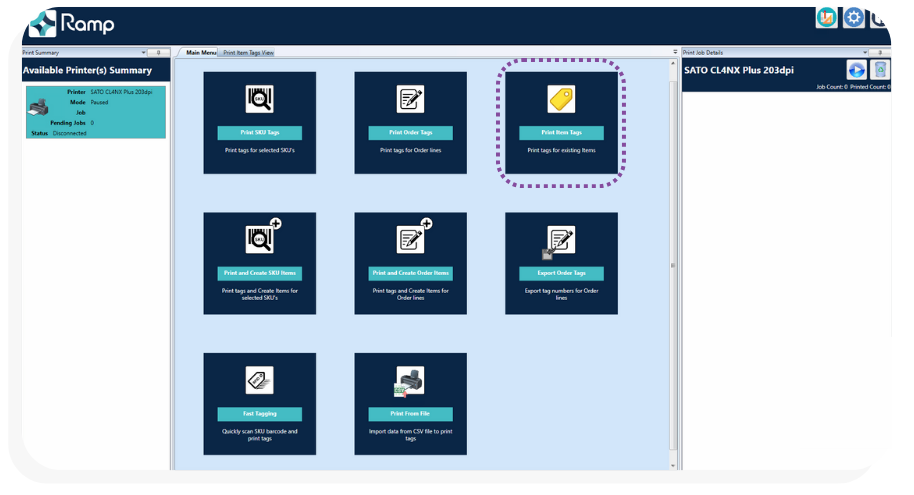Toggle the Print Job Details panel pin
The width and height of the screenshot is (914, 495).
(879, 52)
